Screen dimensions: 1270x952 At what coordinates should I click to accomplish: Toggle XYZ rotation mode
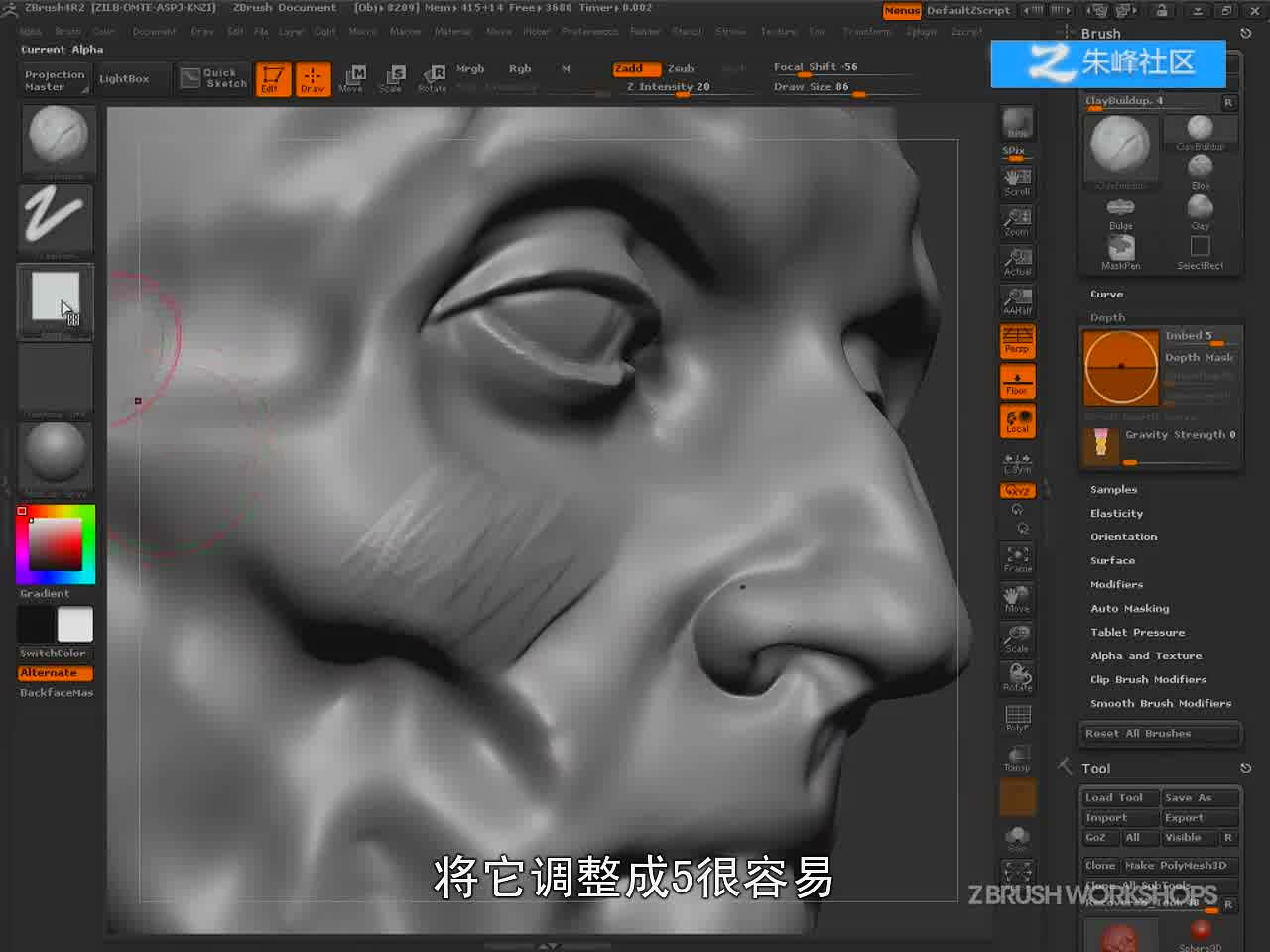[x=1017, y=490]
